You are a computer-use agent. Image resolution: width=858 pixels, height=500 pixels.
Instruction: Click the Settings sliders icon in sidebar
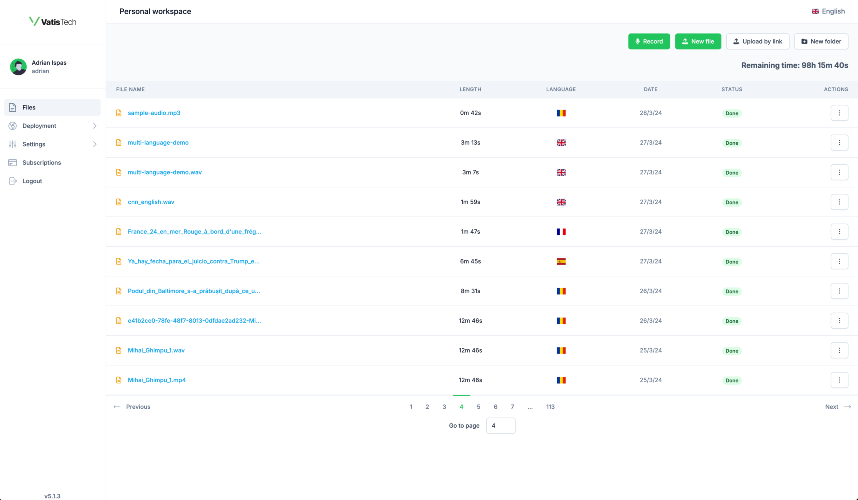[x=13, y=144]
